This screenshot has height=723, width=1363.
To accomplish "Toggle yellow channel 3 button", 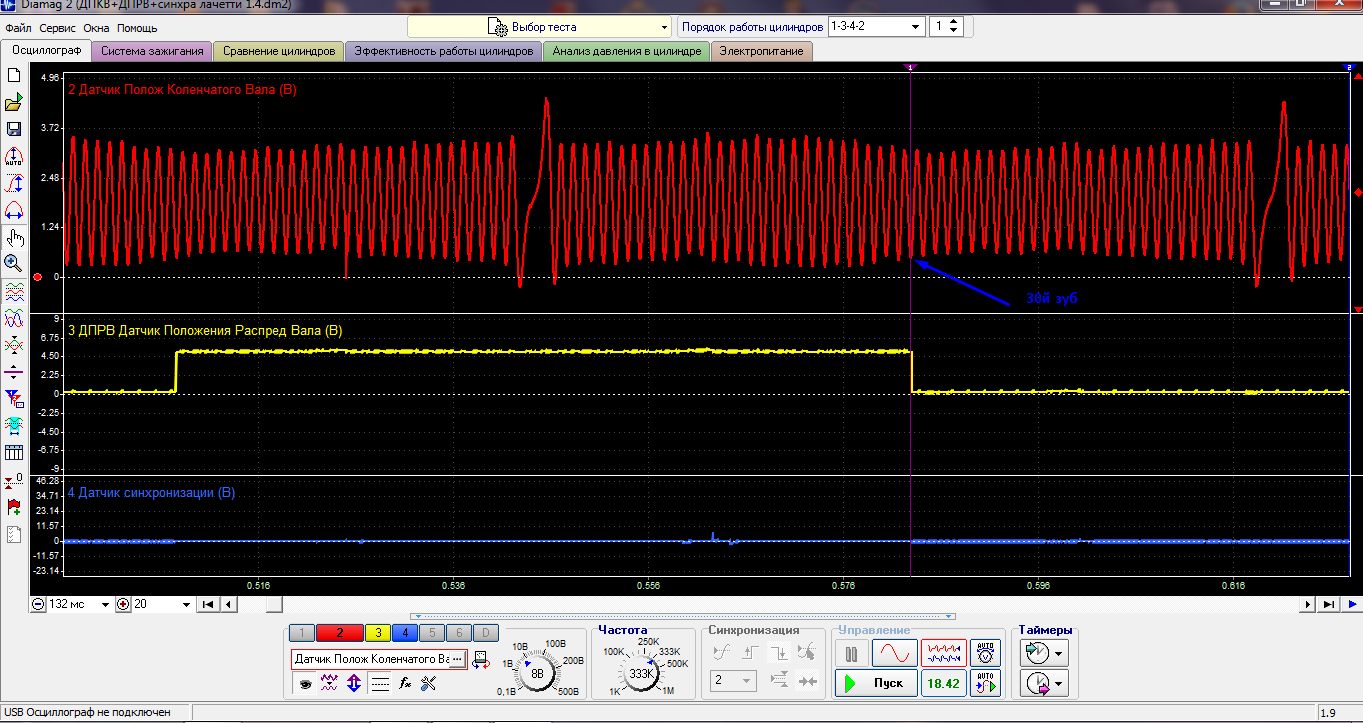I will 377,633.
